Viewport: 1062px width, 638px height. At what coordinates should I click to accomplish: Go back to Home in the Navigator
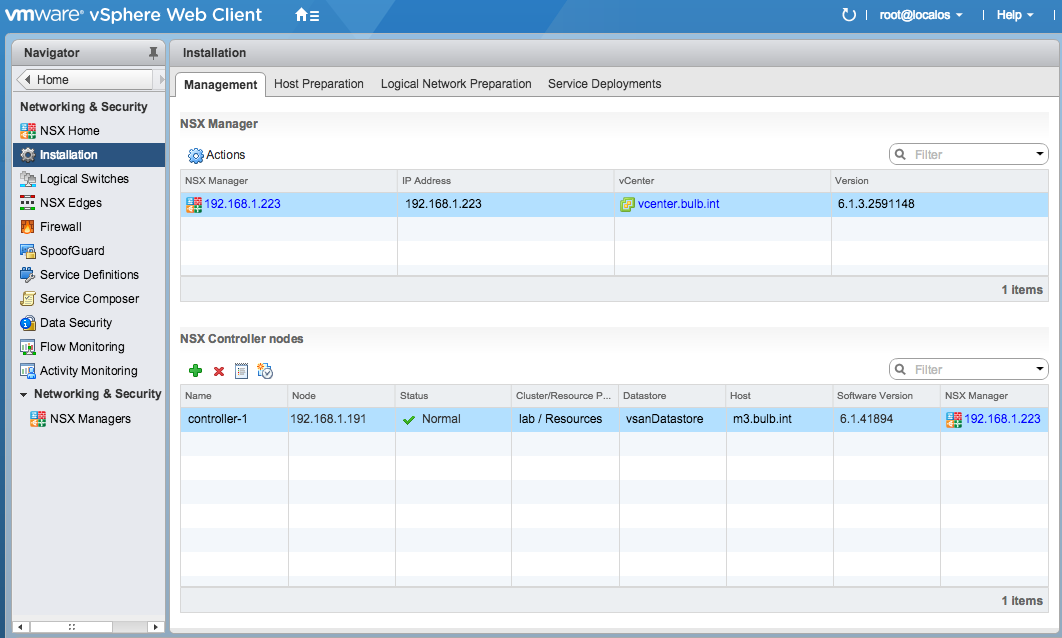point(85,79)
